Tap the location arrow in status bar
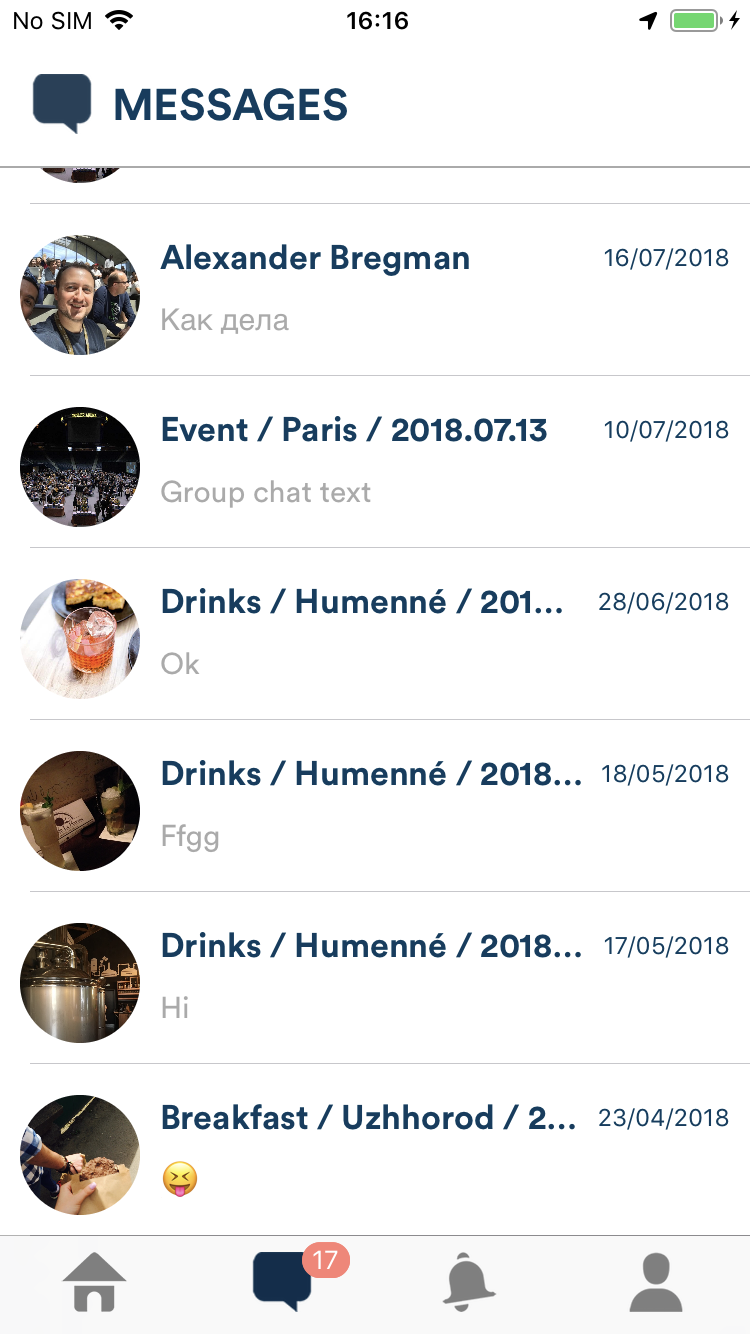The height and width of the screenshot is (1334, 750). [649, 20]
